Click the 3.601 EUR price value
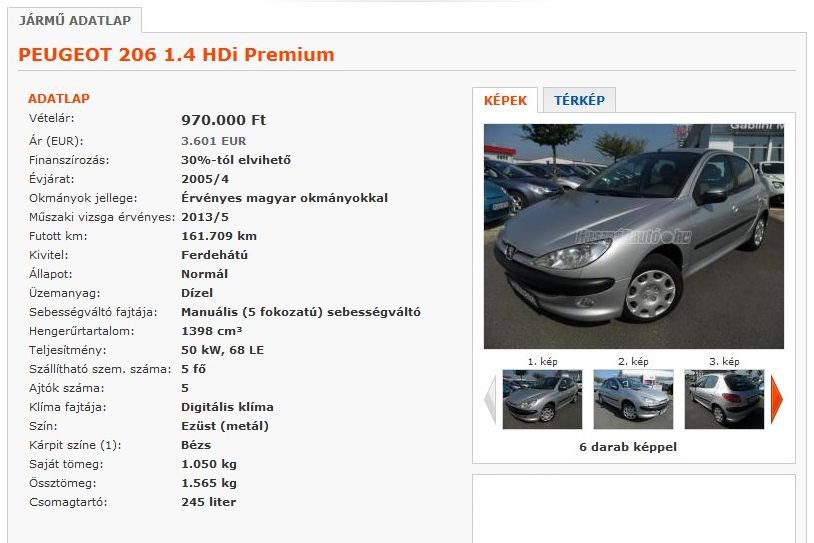 pos(213,141)
